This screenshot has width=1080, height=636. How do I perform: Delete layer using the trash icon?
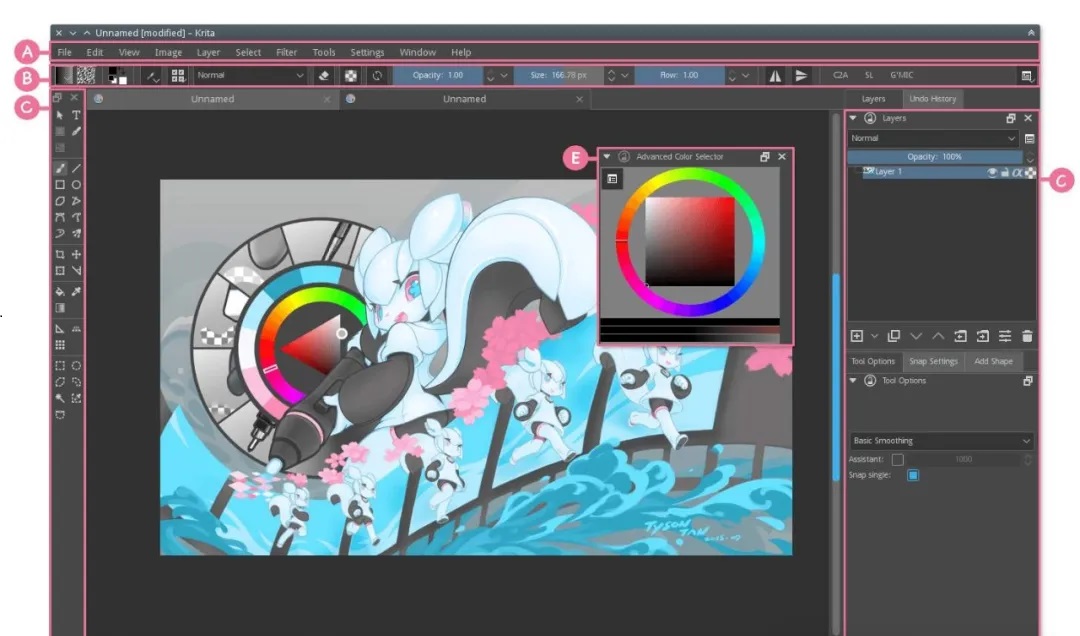coord(1027,336)
